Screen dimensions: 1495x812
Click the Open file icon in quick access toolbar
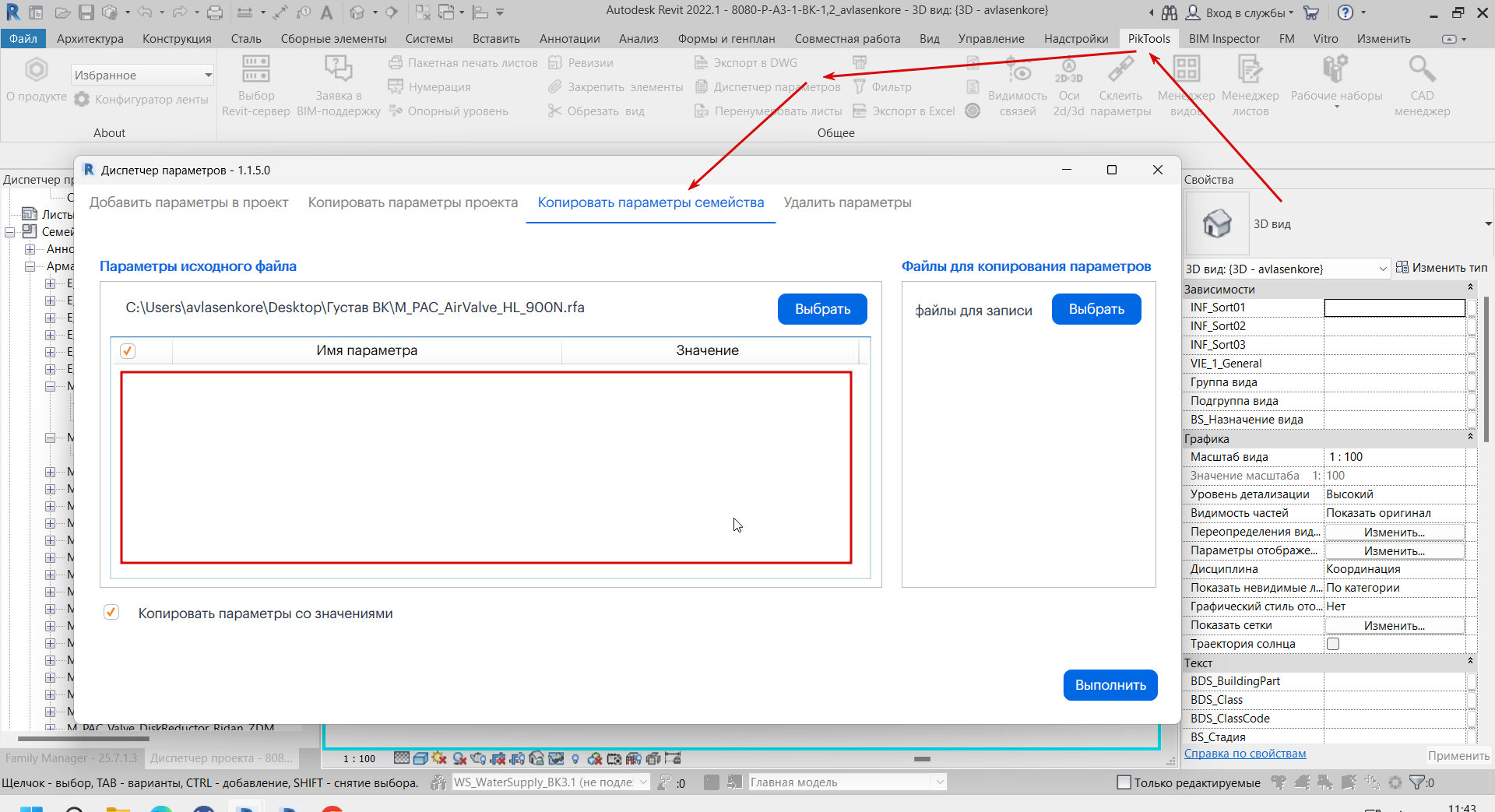pos(63,12)
